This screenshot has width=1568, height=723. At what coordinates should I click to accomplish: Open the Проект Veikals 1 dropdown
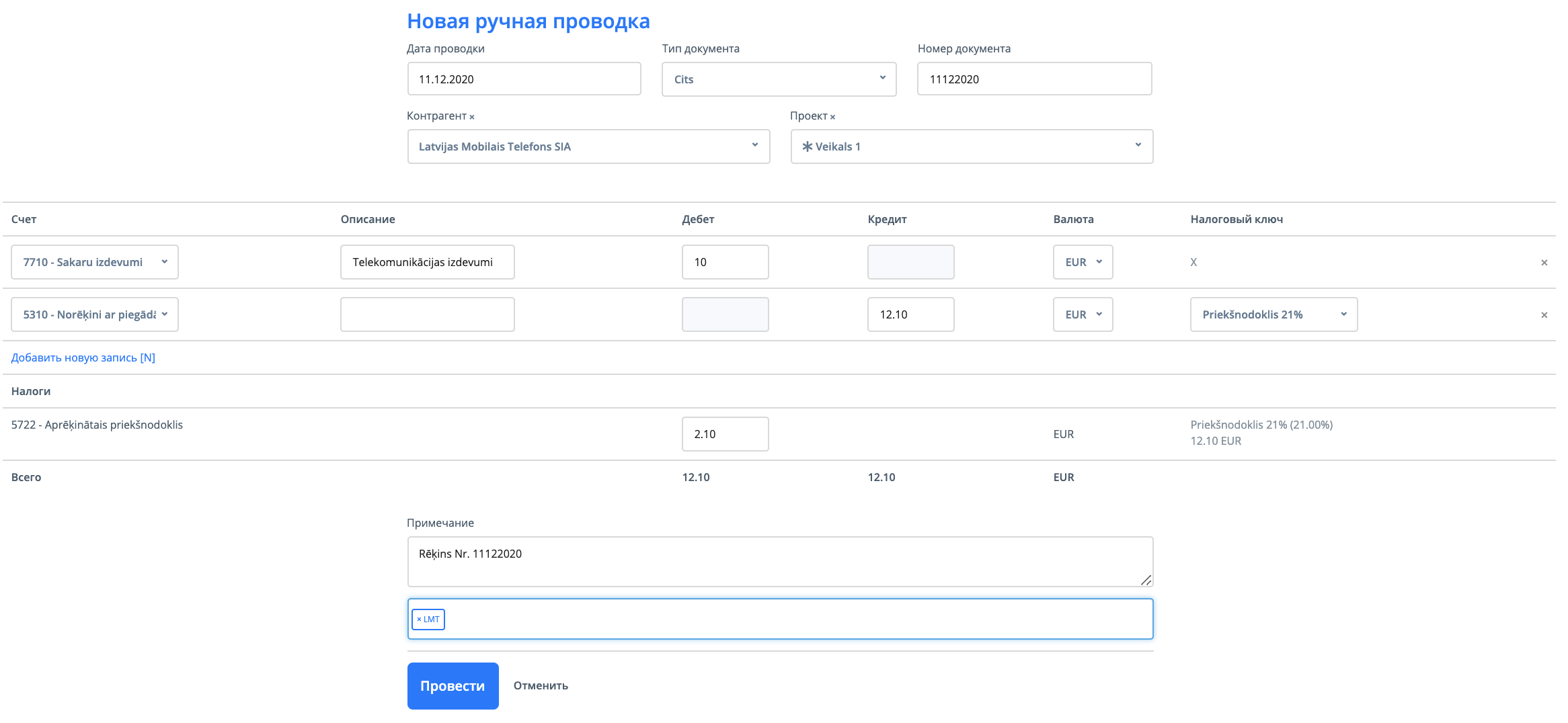click(x=972, y=146)
